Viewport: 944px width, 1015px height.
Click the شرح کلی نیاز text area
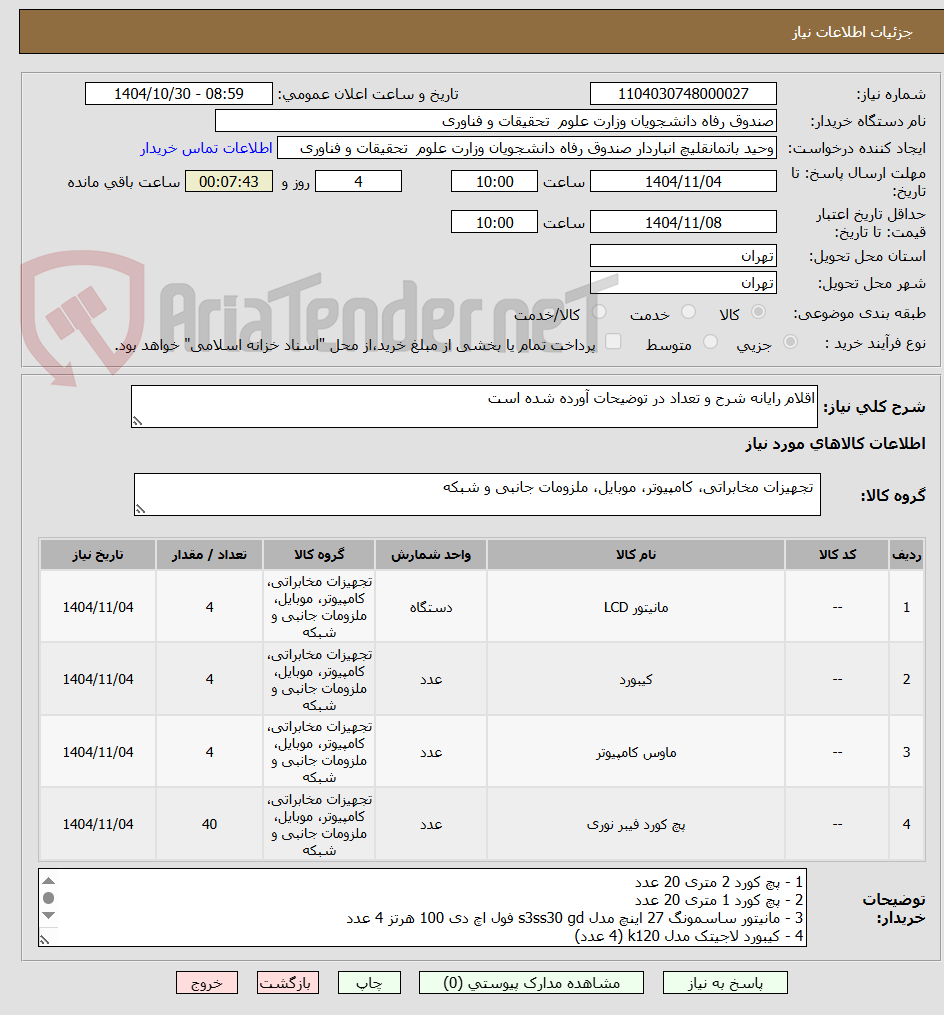tap(474, 407)
